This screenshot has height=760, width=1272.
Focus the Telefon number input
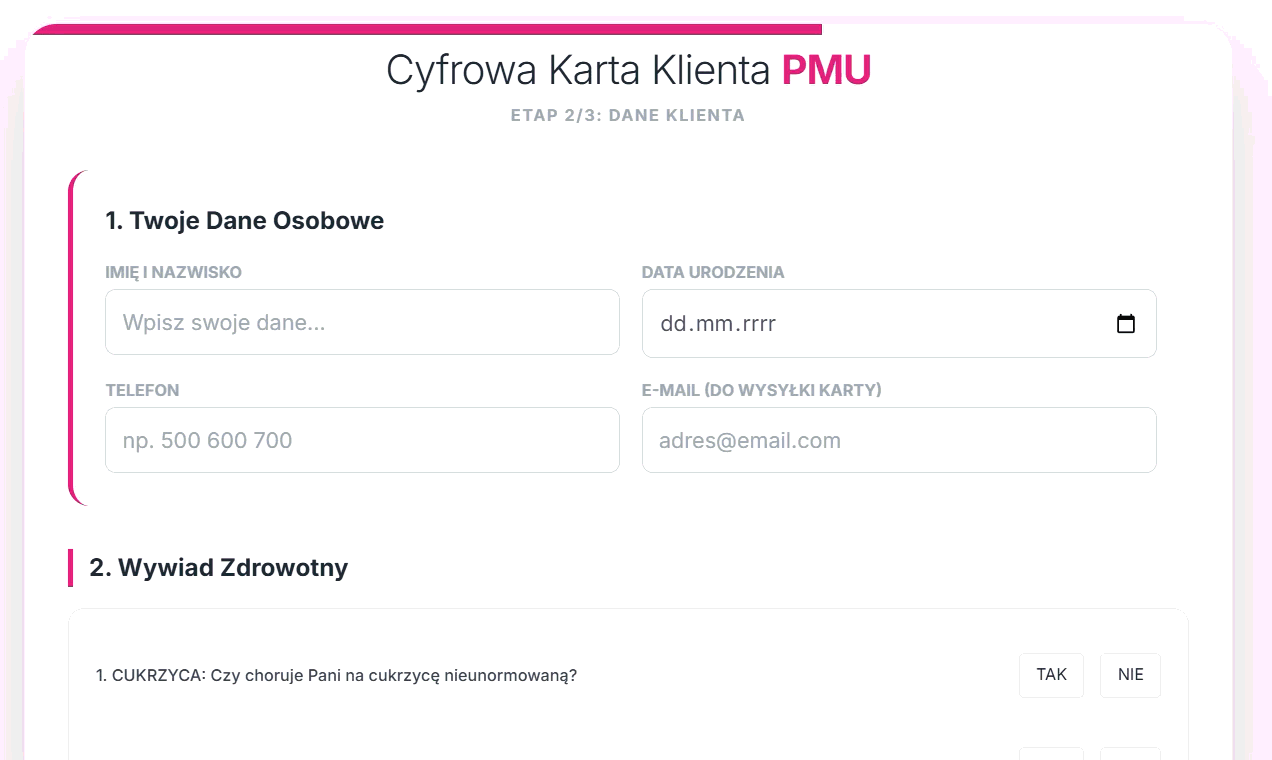pyautogui.click(x=362, y=440)
